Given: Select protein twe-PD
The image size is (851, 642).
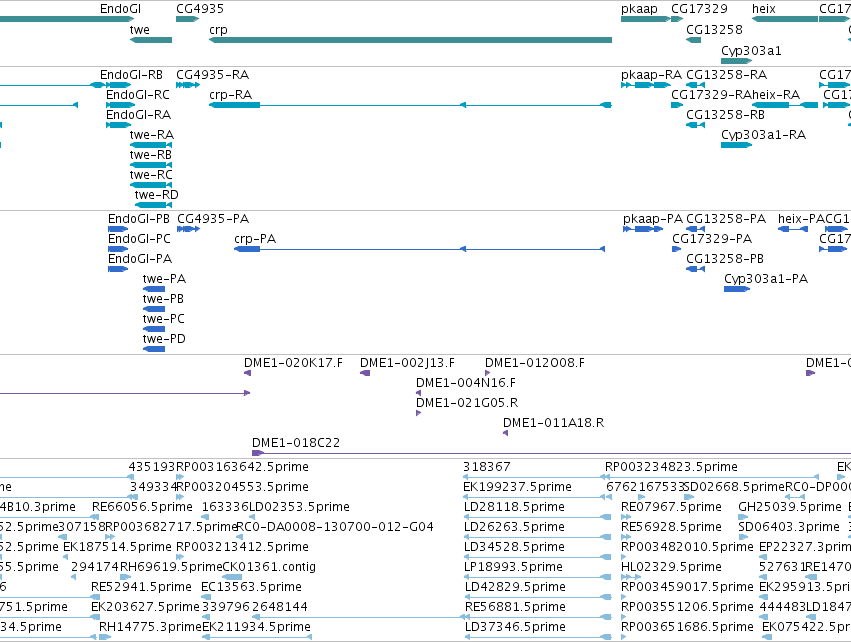Looking at the screenshot, I should (164, 339).
